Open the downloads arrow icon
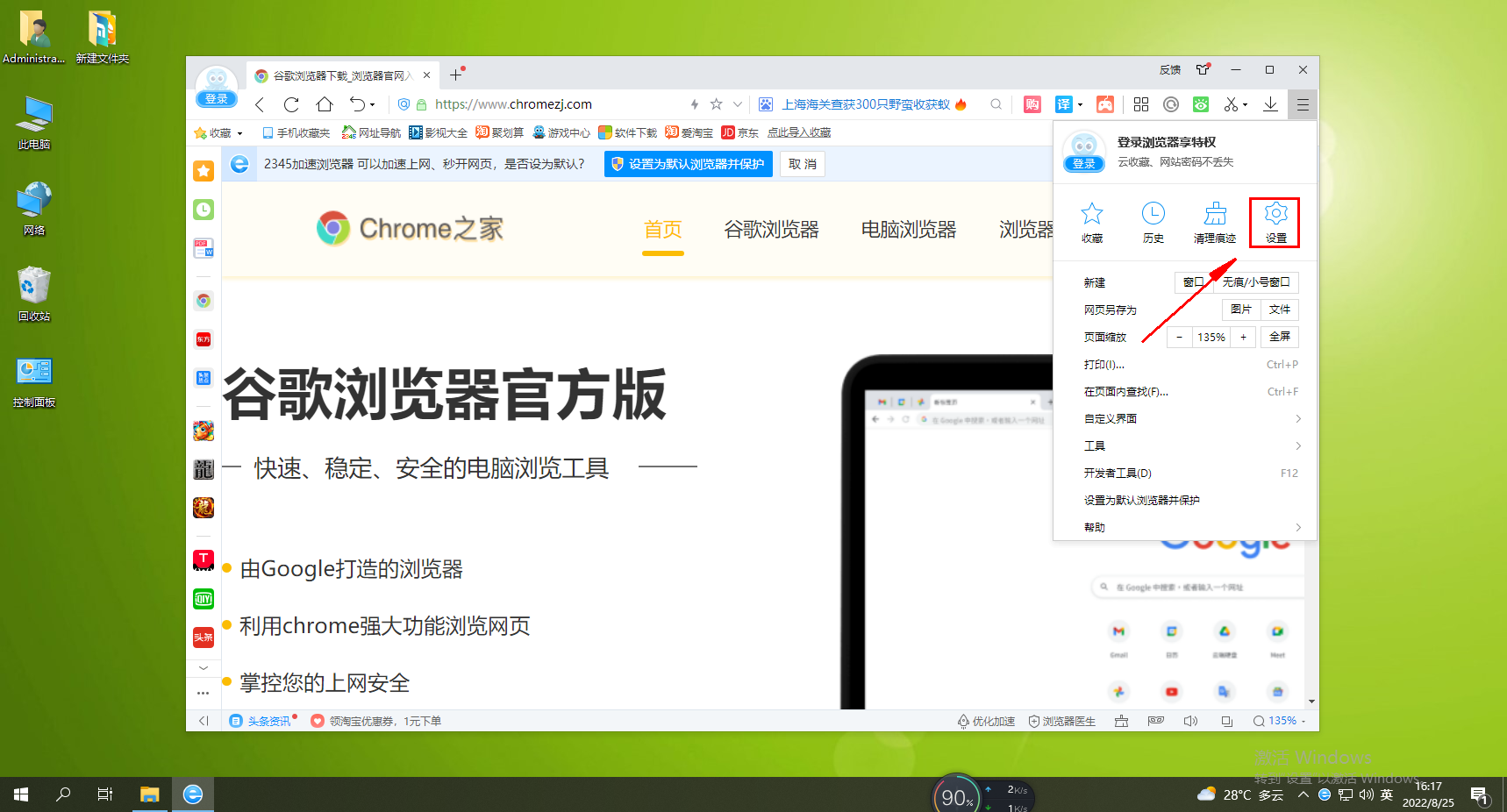Screen dimensions: 1507x812 (x=1270, y=104)
